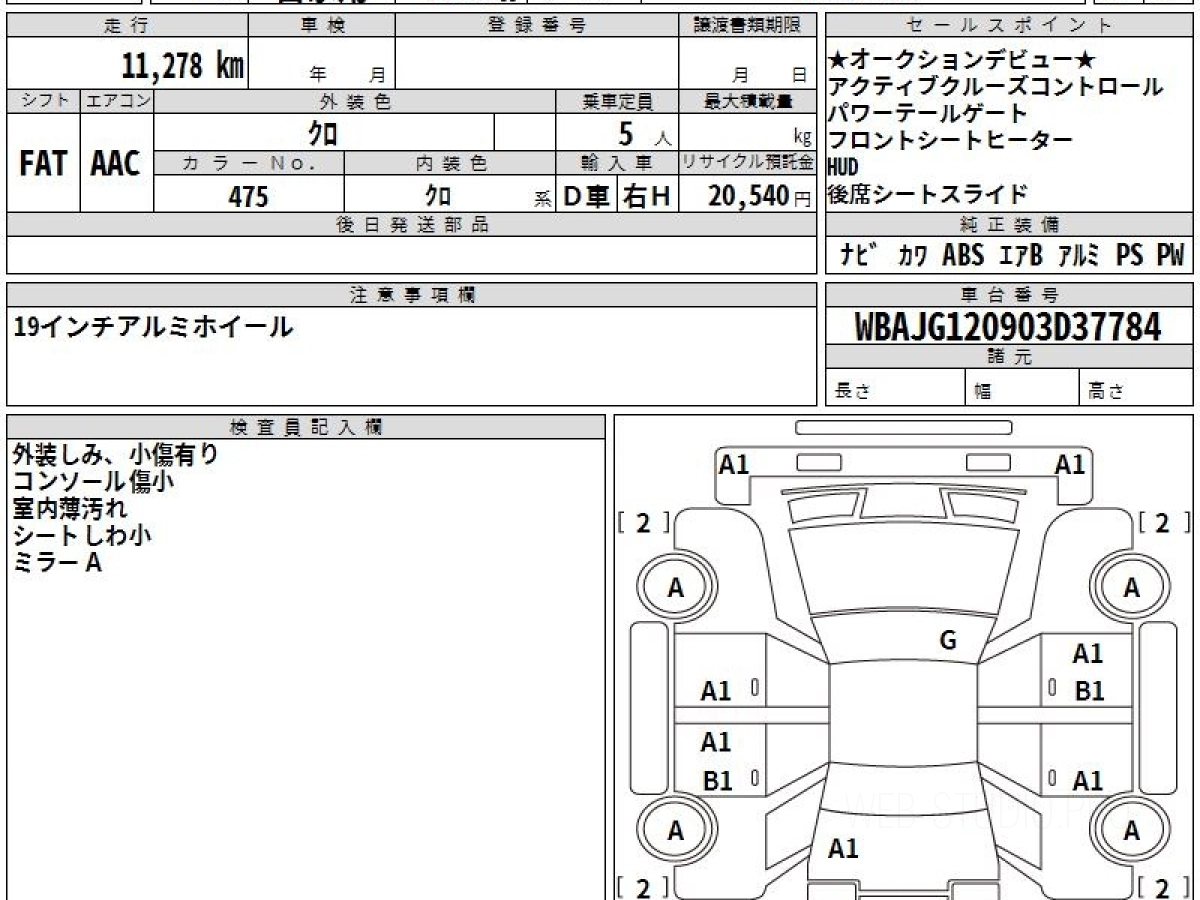1200x900 pixels.
Task: Click the mileage value 11,278 km
Action: pos(183,66)
